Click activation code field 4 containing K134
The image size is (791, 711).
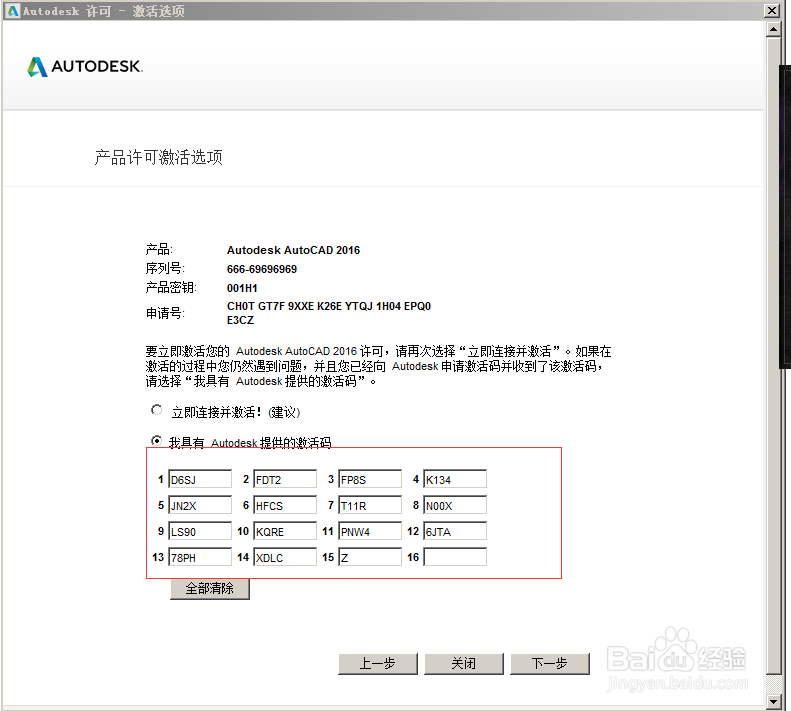(455, 479)
